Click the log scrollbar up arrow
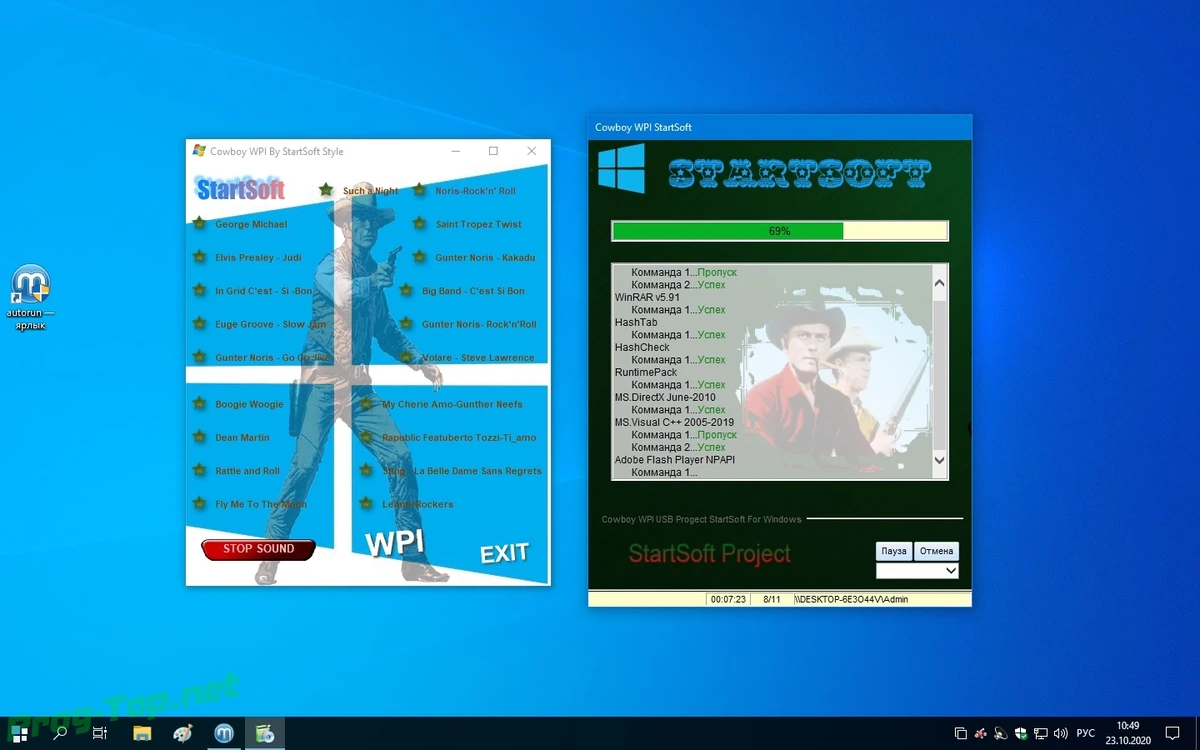The image size is (1200, 750). point(939,283)
